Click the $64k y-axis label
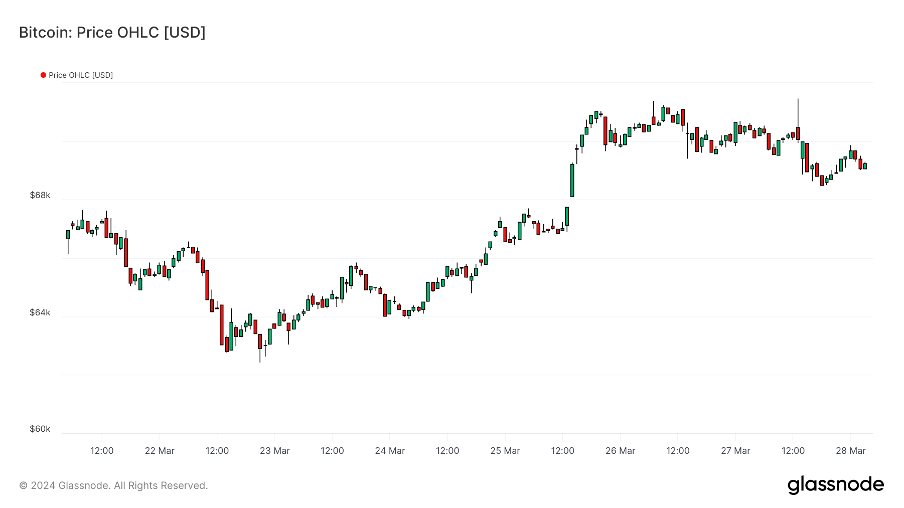This screenshot has height=508, width=904. (39, 313)
